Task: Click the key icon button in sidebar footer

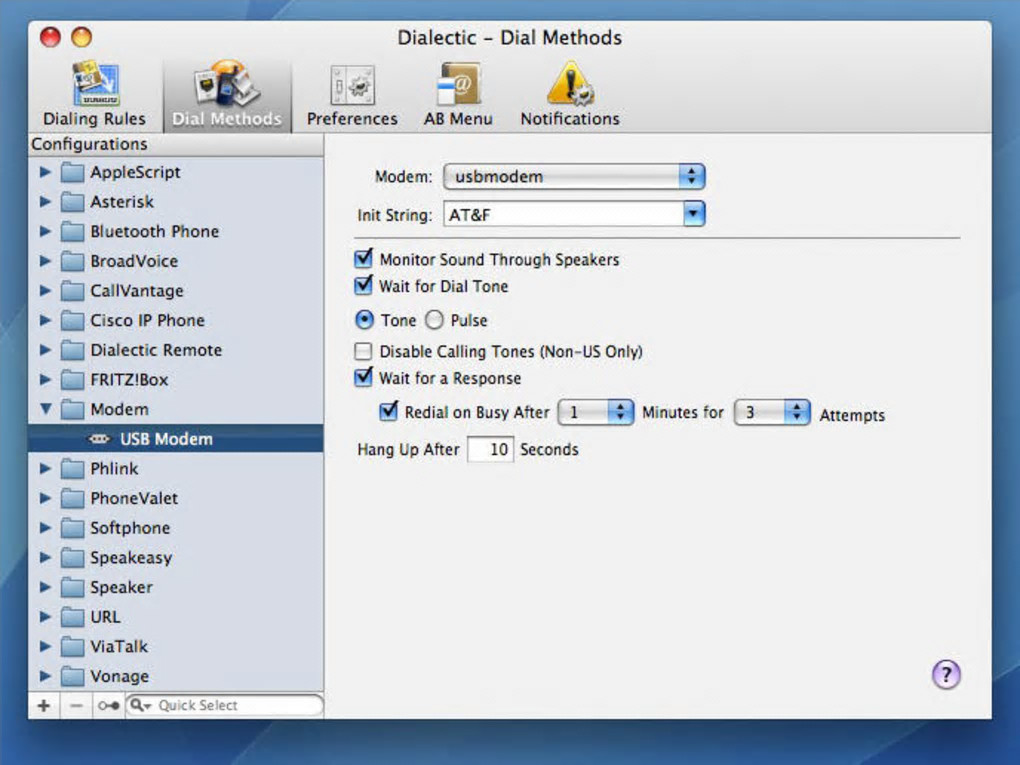Action: [x=108, y=705]
